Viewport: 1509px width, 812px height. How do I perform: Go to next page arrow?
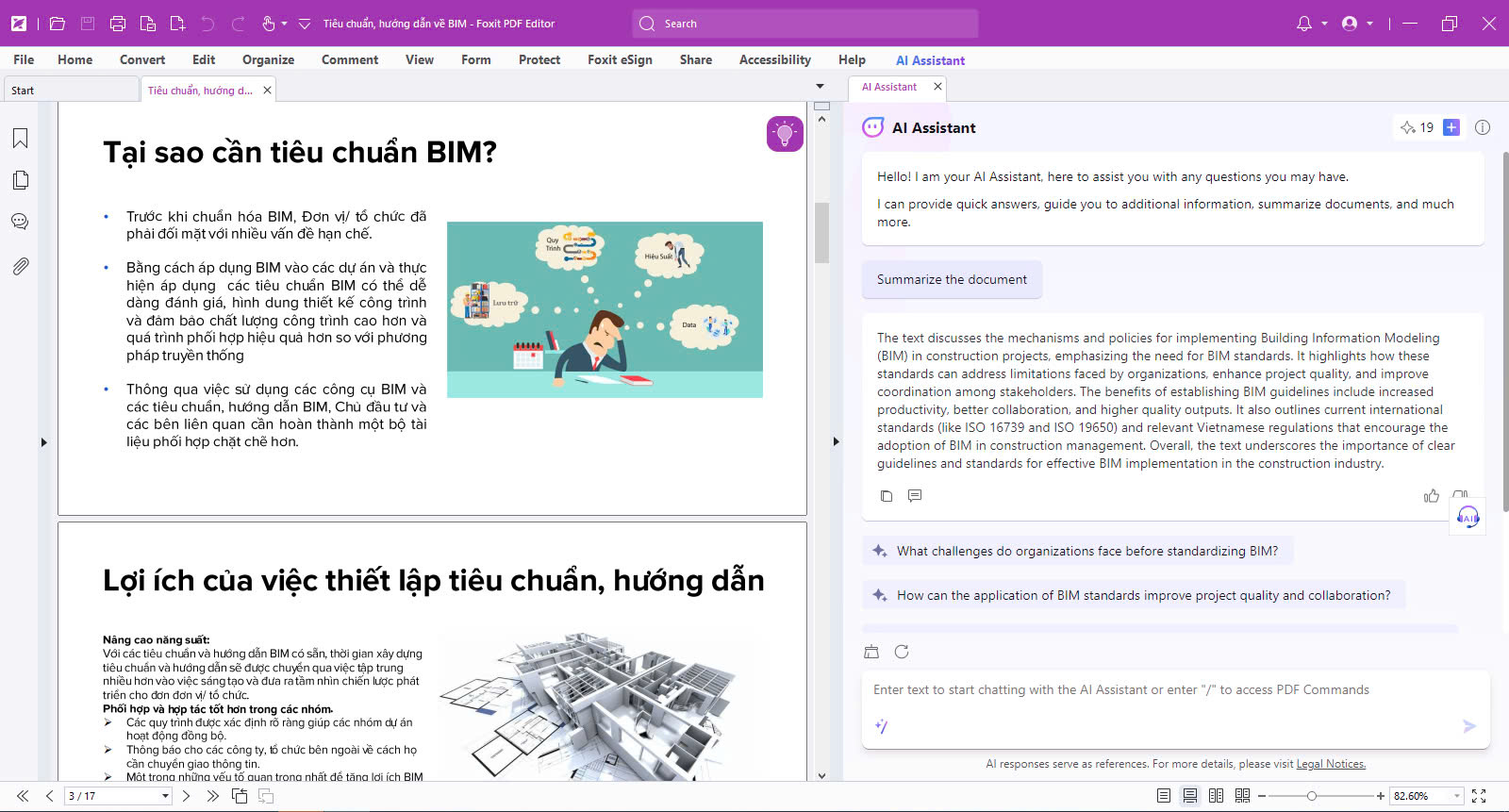pos(186,796)
